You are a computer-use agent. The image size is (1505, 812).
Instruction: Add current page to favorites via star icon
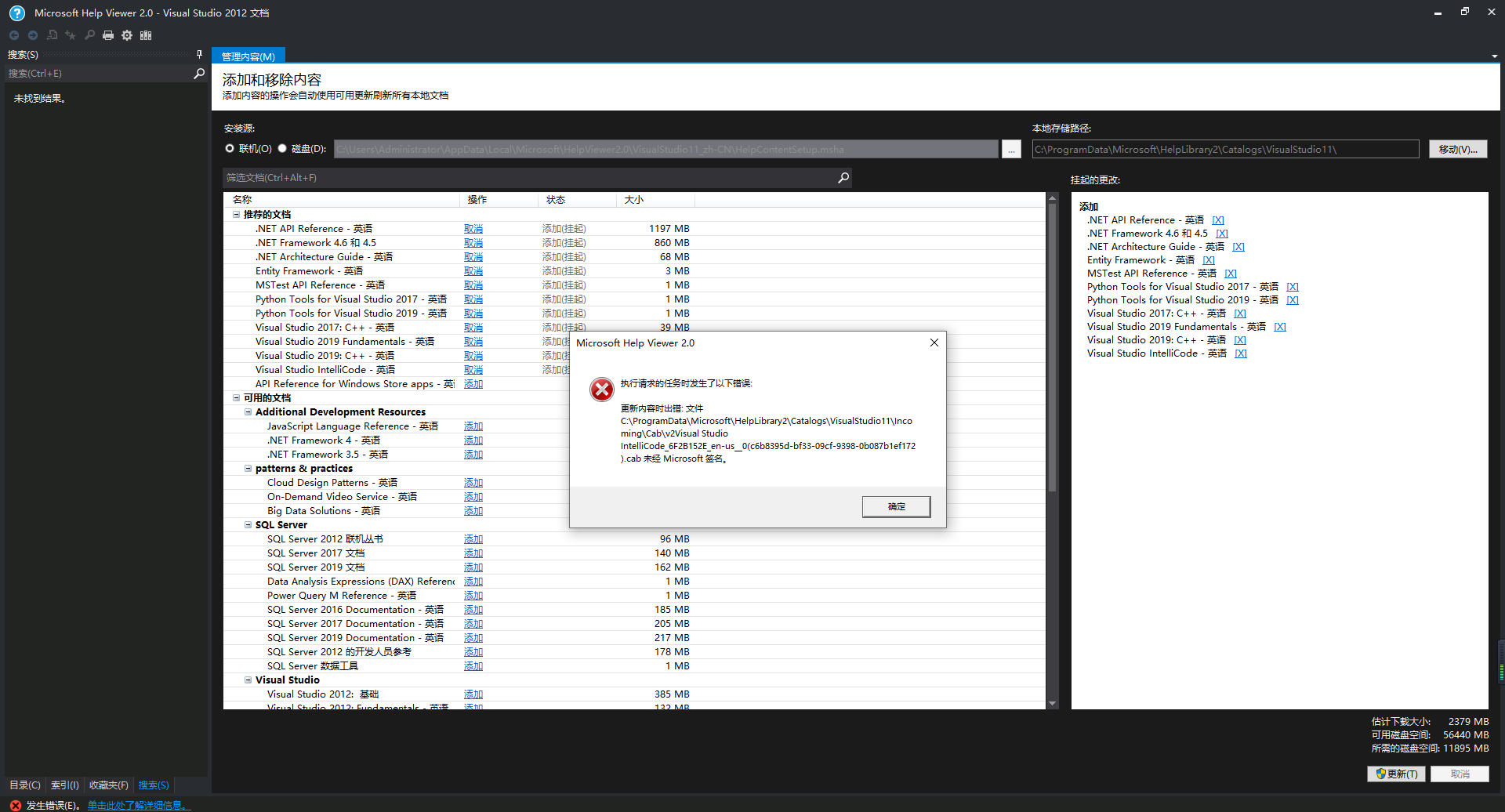71,35
